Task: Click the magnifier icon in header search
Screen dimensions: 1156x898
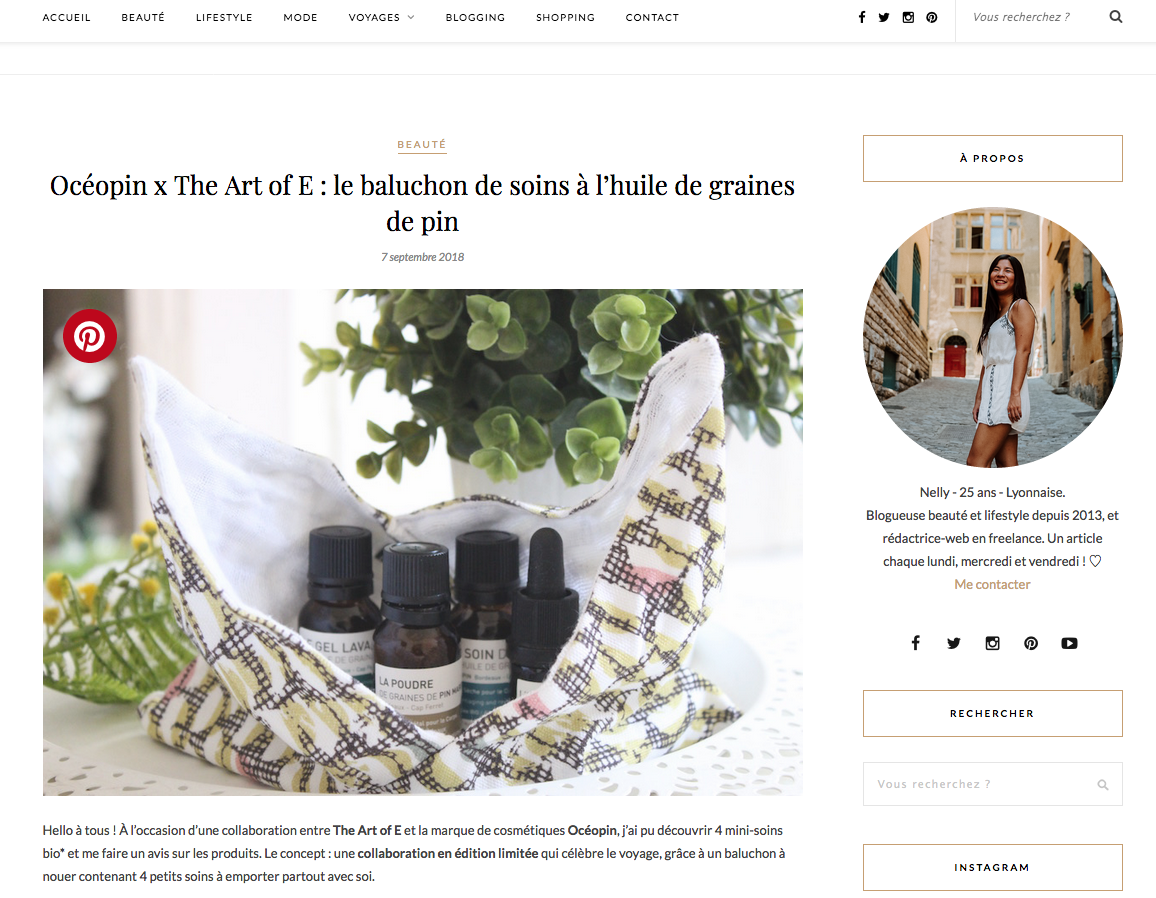Action: click(1116, 17)
